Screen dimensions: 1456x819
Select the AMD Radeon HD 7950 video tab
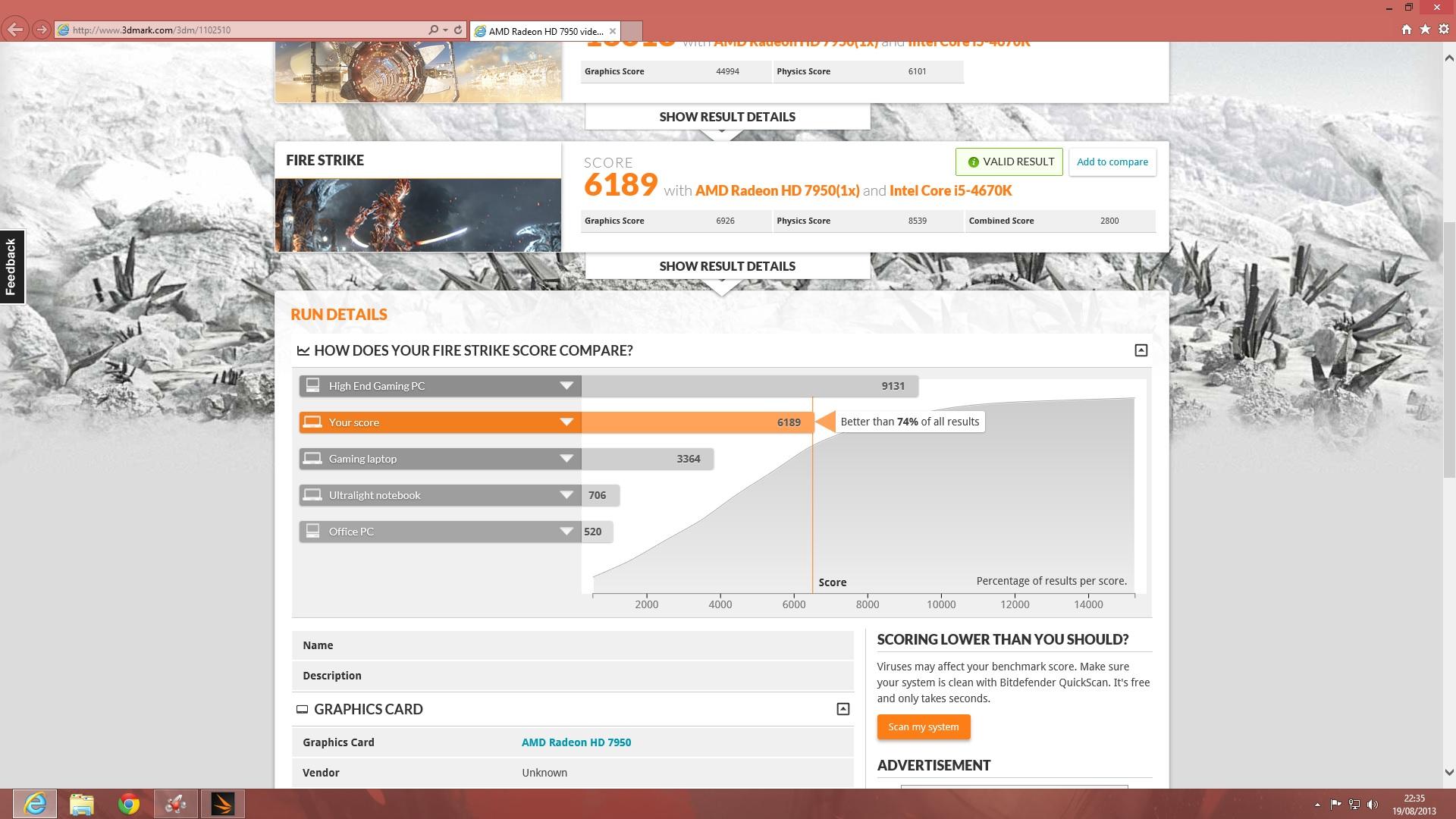pyautogui.click(x=545, y=31)
